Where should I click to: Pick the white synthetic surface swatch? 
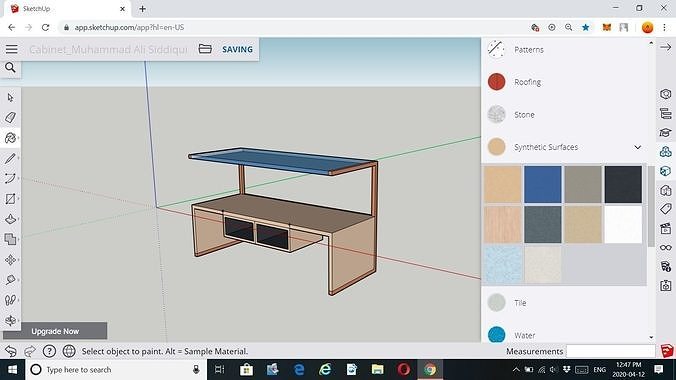(623, 224)
